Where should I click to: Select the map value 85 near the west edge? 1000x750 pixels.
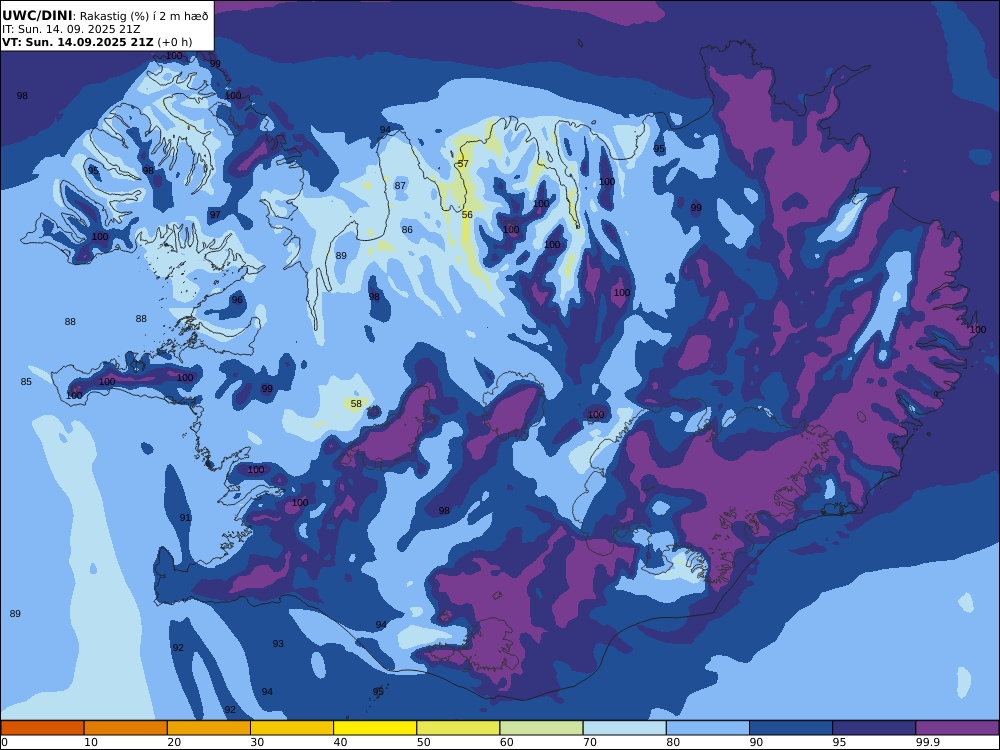coord(26,382)
